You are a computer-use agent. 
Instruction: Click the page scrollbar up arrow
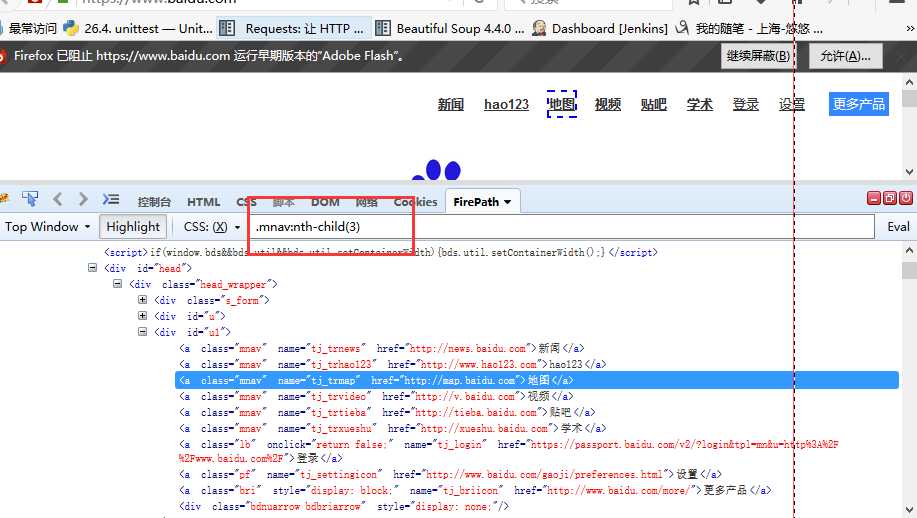[909, 82]
